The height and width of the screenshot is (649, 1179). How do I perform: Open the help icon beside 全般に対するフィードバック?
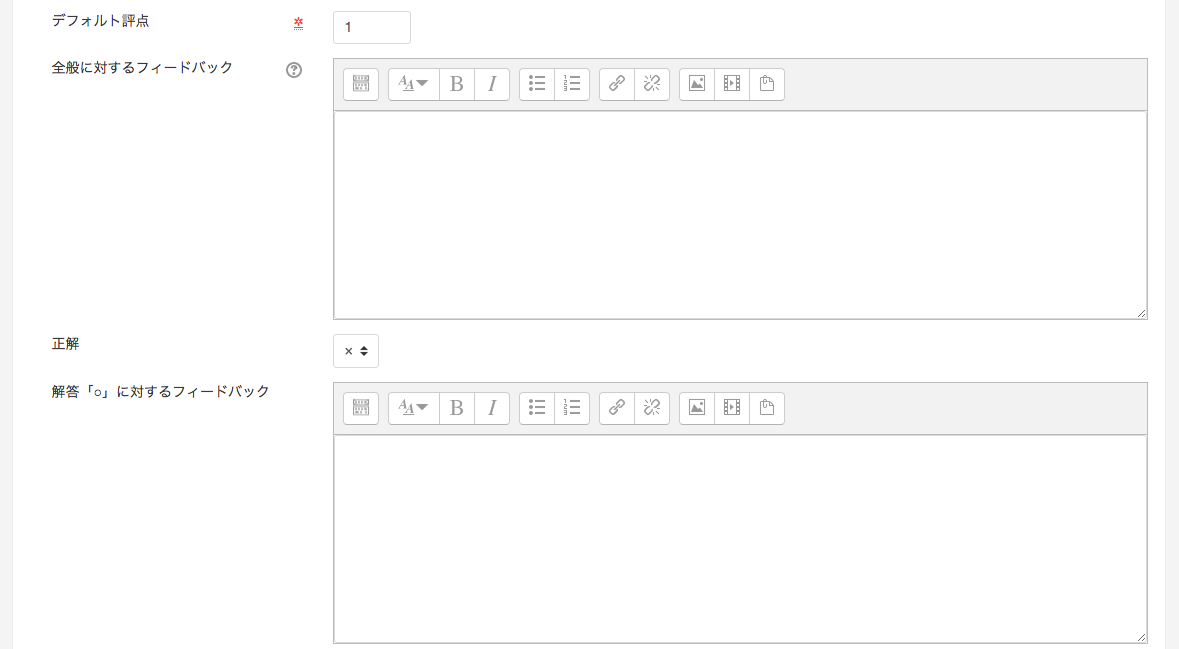coord(294,70)
